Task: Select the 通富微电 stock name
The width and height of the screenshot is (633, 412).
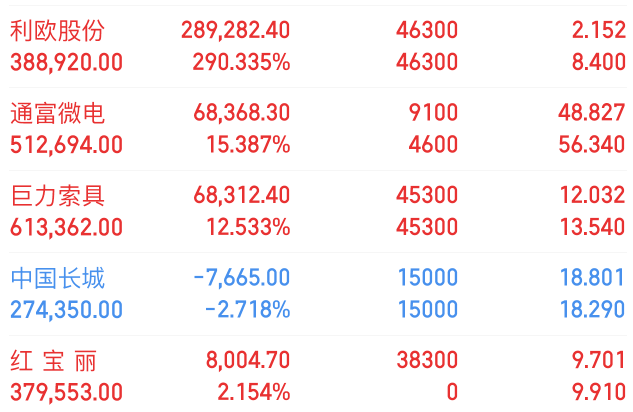Action: point(57,113)
